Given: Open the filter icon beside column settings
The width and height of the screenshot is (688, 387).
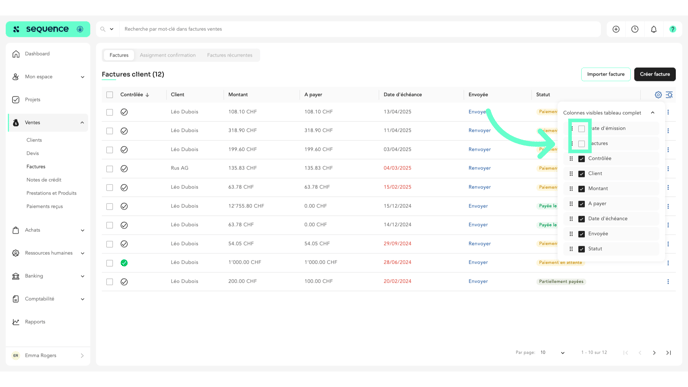Looking at the screenshot, I should 669,95.
